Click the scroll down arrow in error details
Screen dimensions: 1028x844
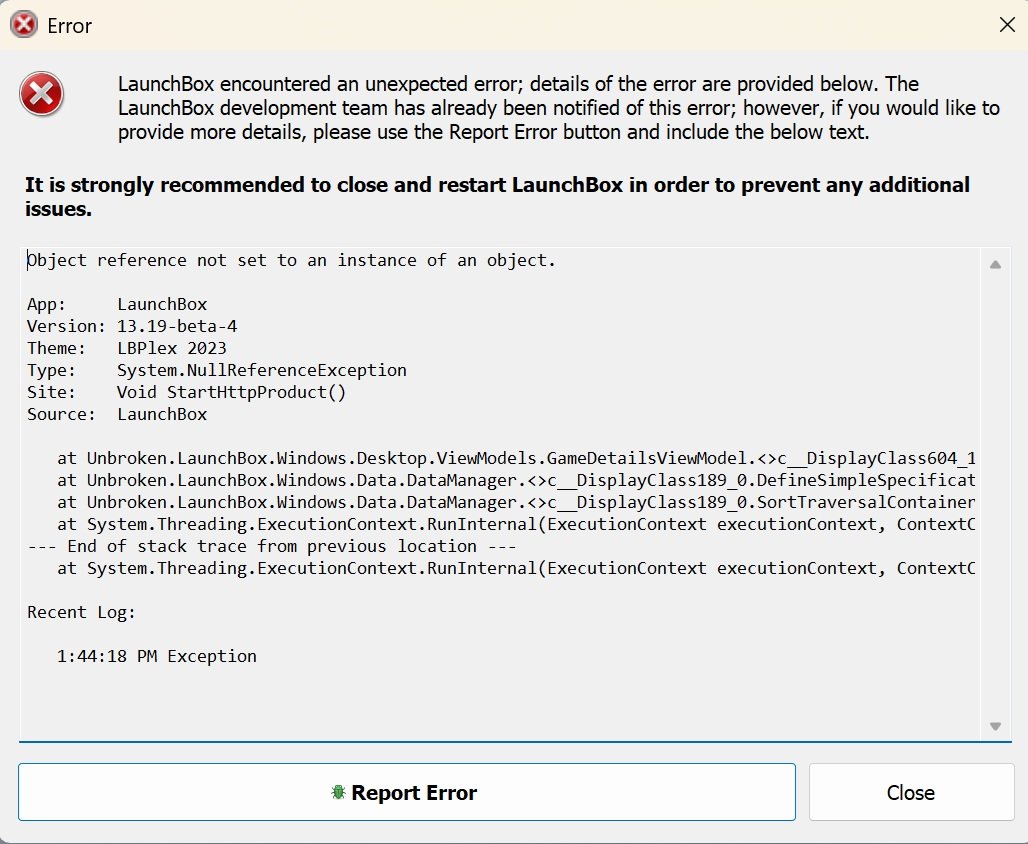(995, 726)
